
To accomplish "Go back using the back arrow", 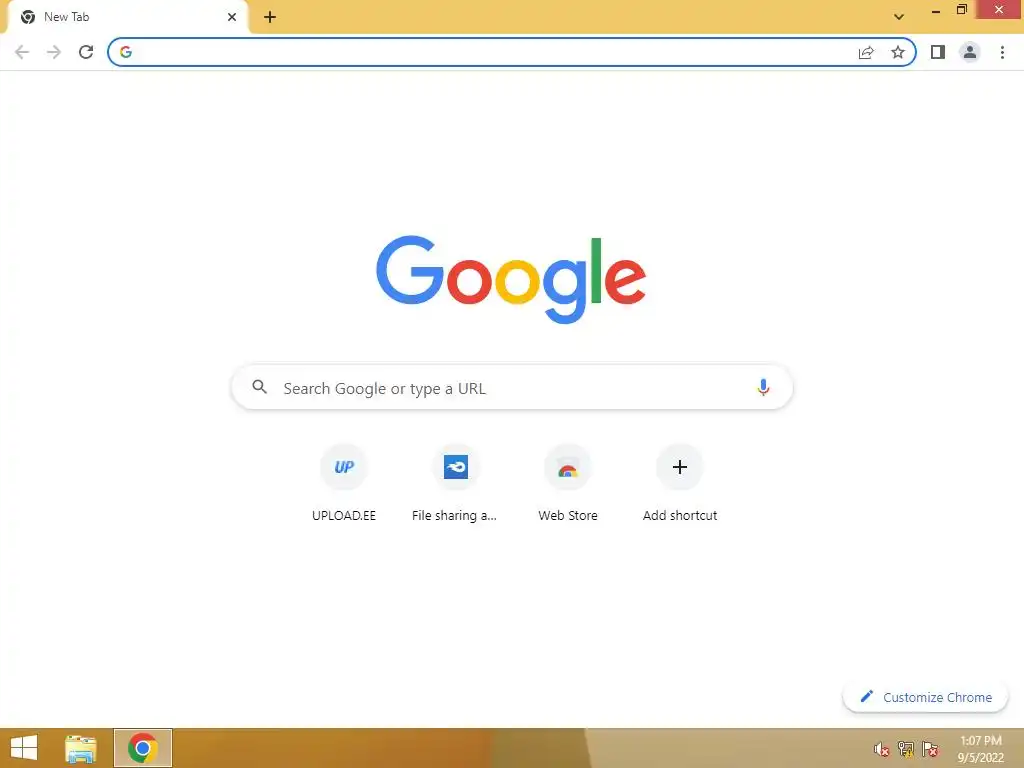I will coord(22,52).
